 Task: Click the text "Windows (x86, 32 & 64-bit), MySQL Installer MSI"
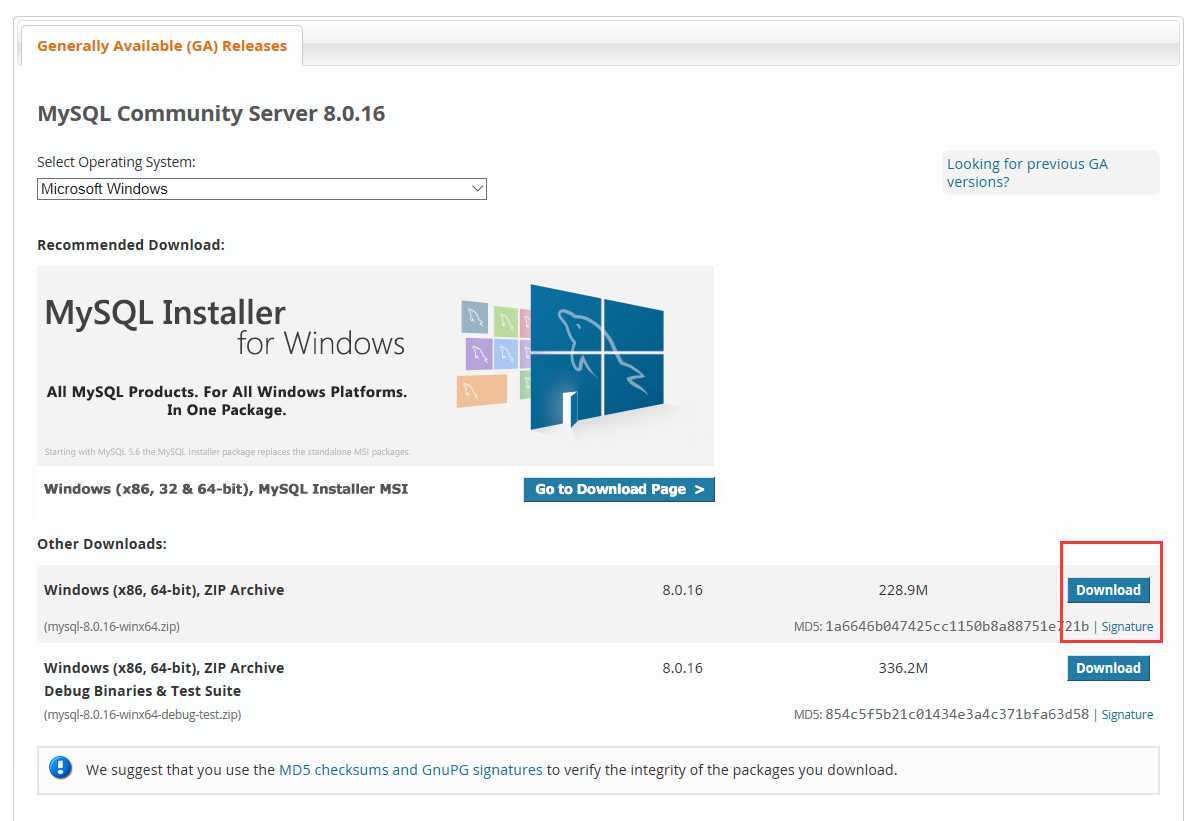click(226, 489)
